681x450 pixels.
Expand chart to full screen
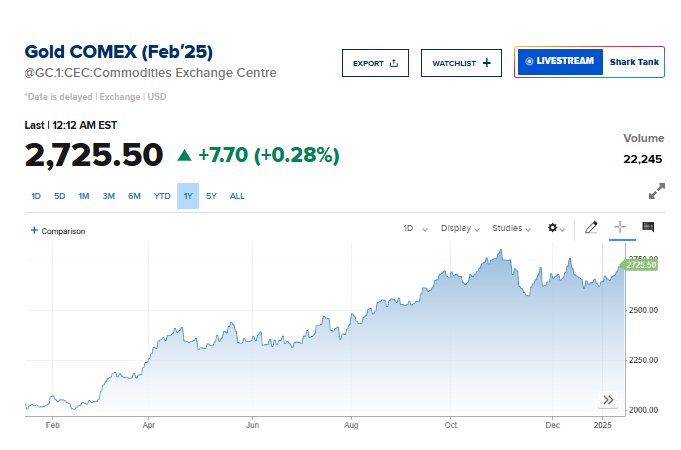click(x=657, y=191)
